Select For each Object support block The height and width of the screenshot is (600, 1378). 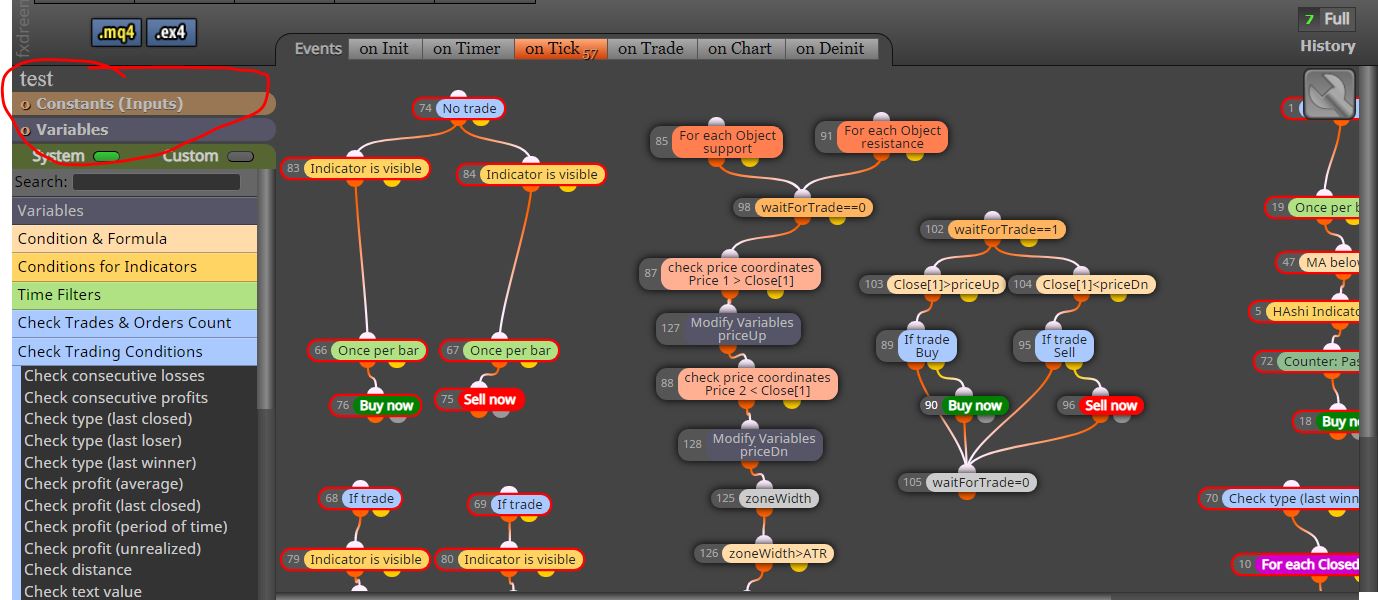coord(716,142)
